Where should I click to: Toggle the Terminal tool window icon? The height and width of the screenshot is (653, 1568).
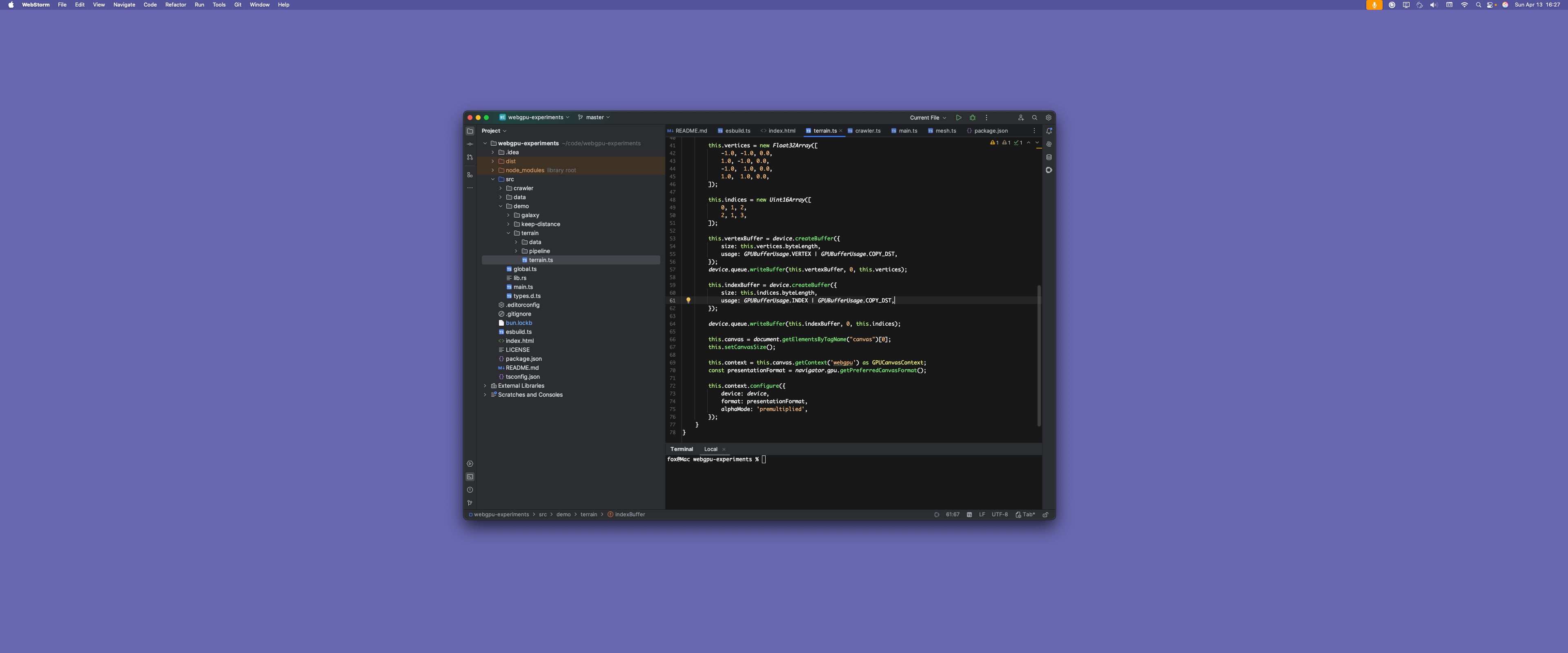[x=470, y=477]
